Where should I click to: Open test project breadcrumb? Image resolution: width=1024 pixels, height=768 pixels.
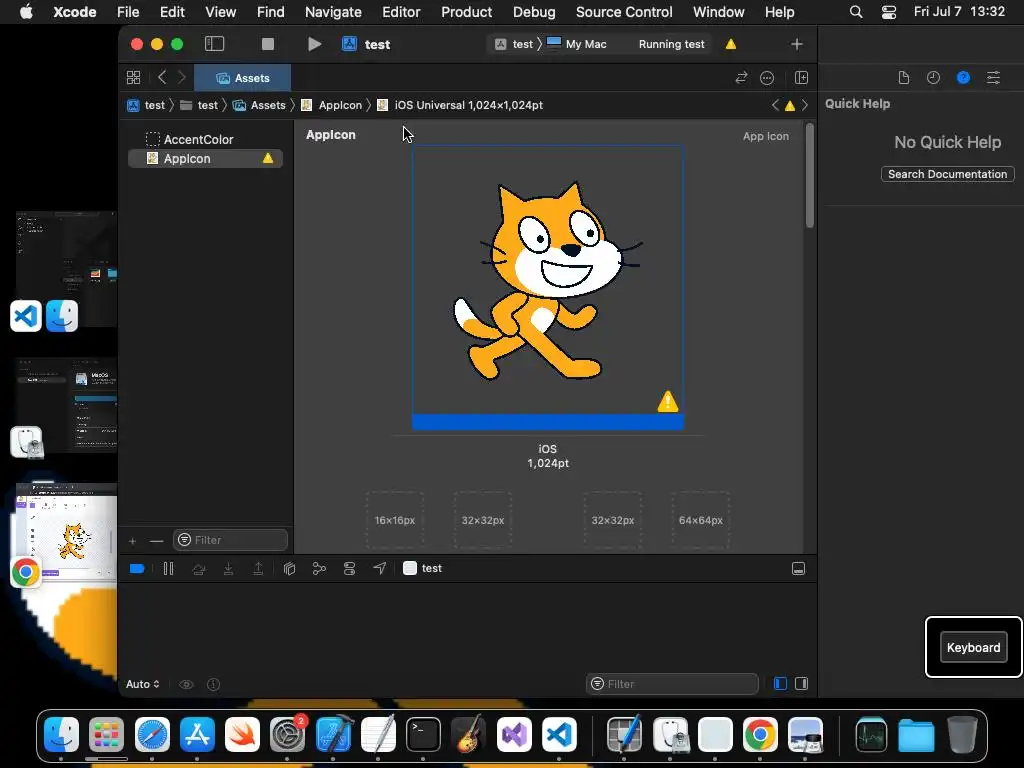pos(146,105)
